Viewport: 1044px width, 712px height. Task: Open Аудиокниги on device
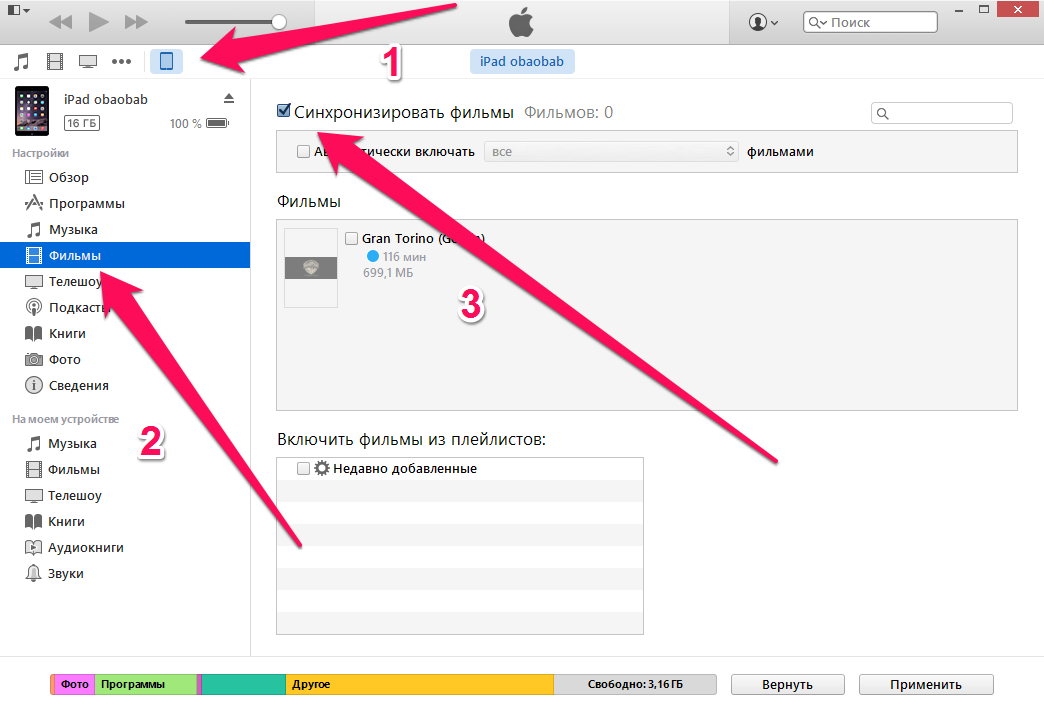[125, 547]
